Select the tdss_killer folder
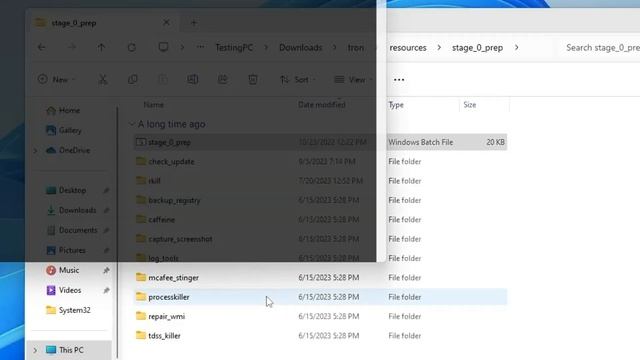The height and width of the screenshot is (360, 640). [x=320, y=336]
